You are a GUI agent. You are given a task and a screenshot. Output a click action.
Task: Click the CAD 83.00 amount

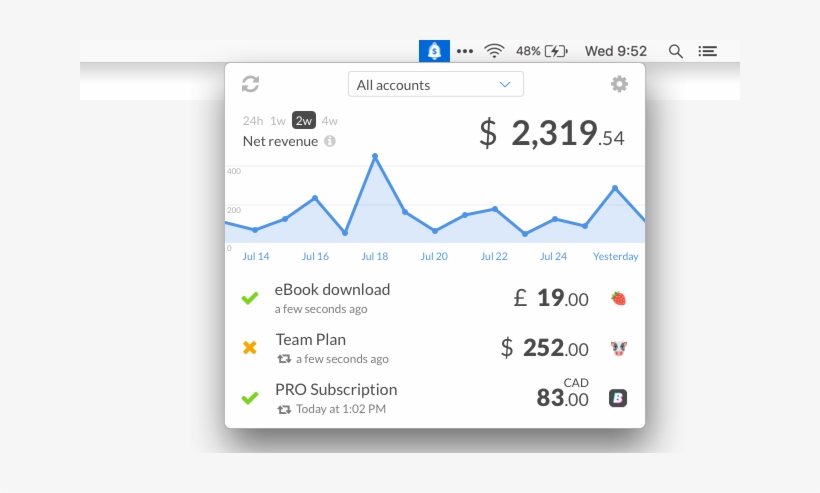coord(563,393)
